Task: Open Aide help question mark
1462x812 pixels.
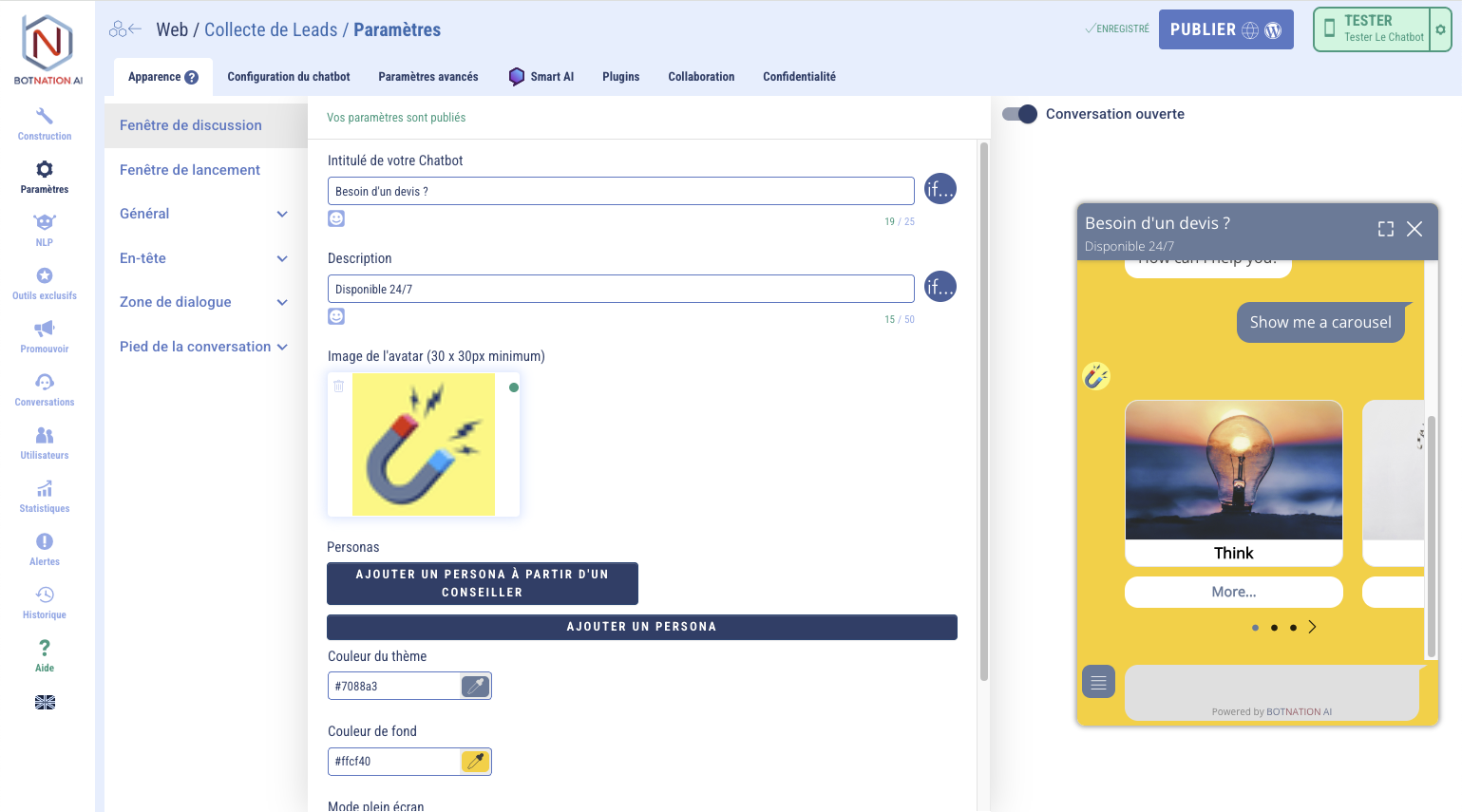Action: (x=45, y=655)
